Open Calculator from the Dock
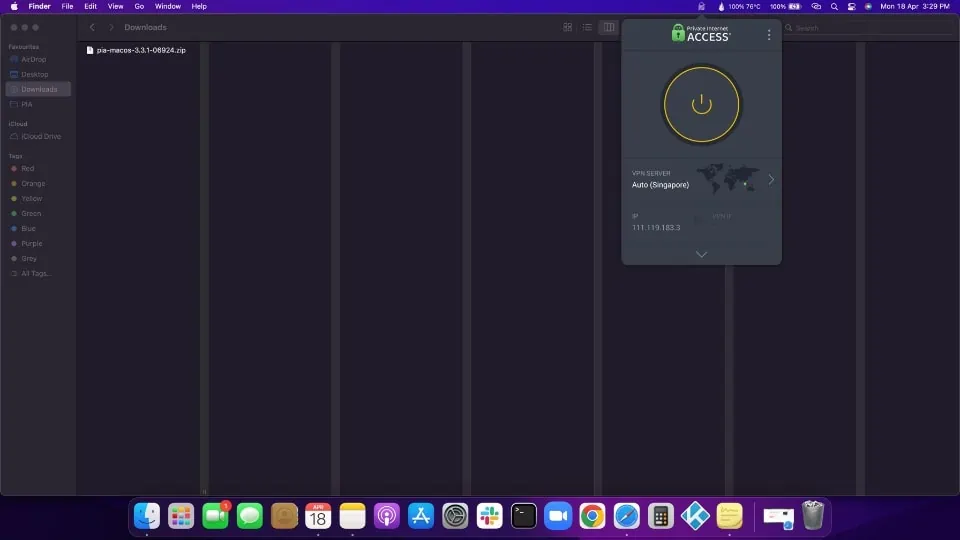 pyautogui.click(x=661, y=516)
